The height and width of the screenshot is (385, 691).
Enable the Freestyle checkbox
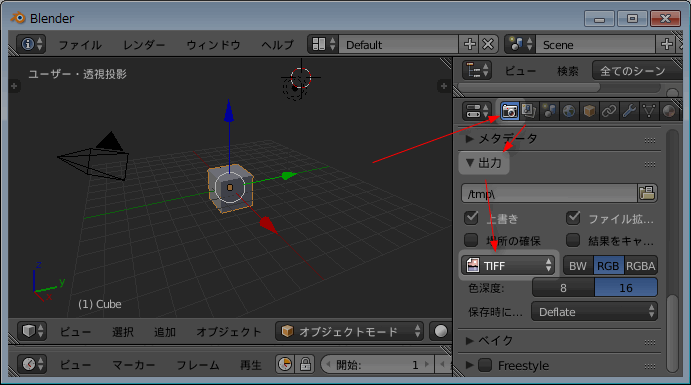click(485, 365)
